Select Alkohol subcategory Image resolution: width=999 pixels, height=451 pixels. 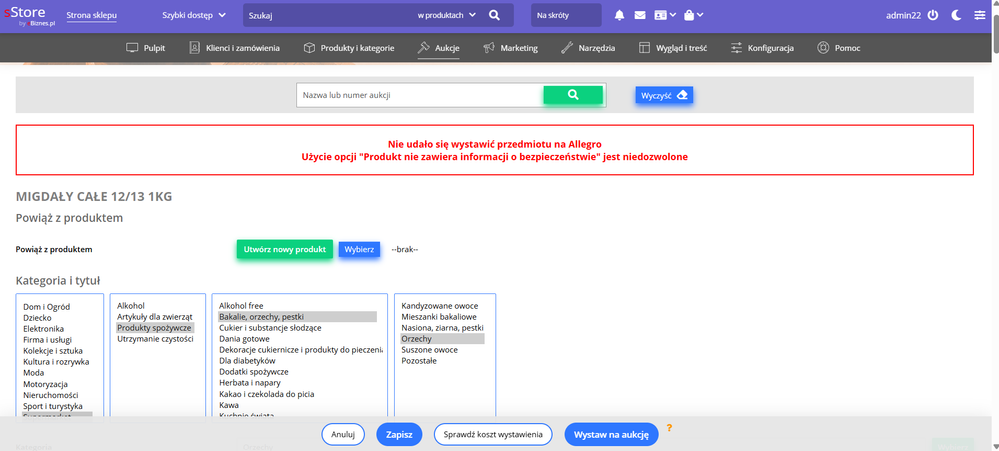(131, 306)
